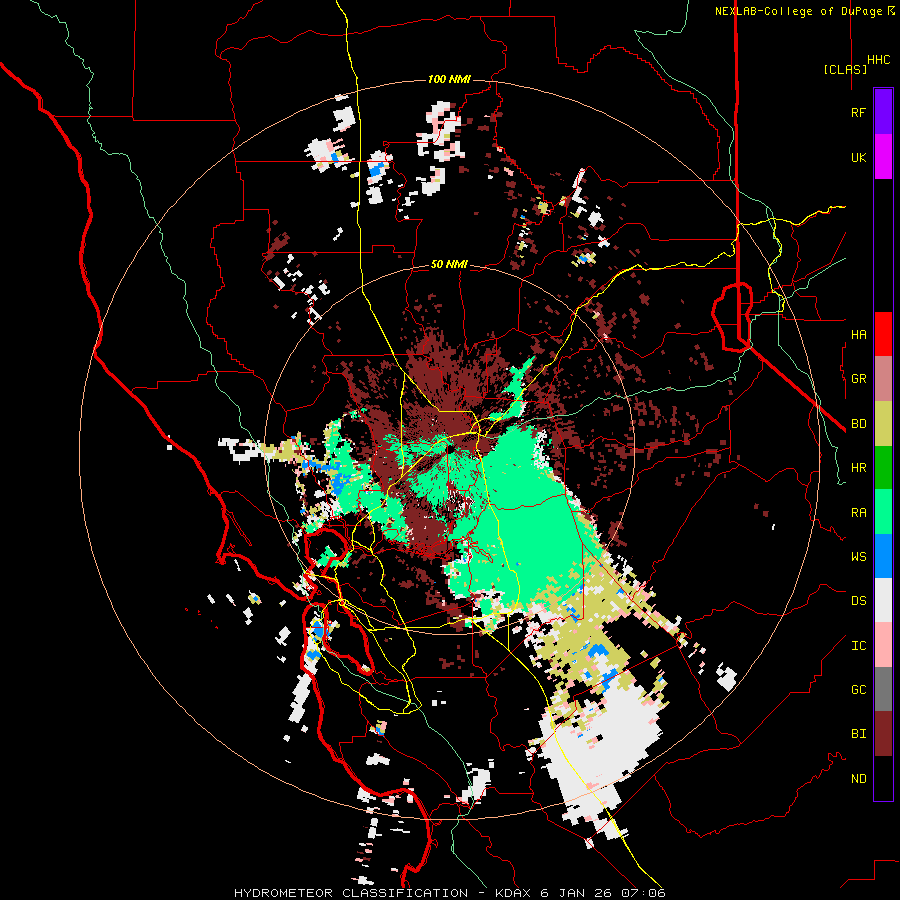Screen dimensions: 900x900
Task: Select the IC light pink legend swatch
Action: pyautogui.click(x=883, y=645)
